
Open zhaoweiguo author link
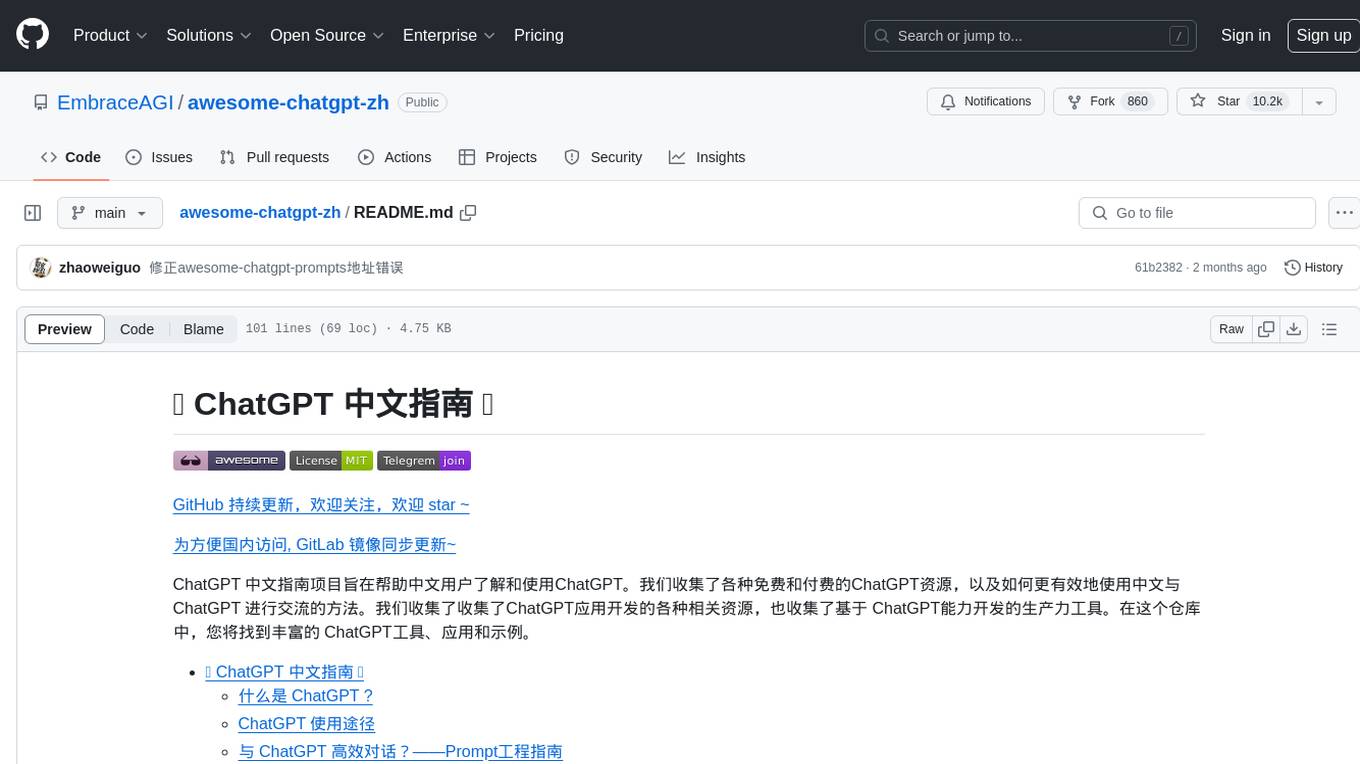pyautogui.click(x=100, y=268)
